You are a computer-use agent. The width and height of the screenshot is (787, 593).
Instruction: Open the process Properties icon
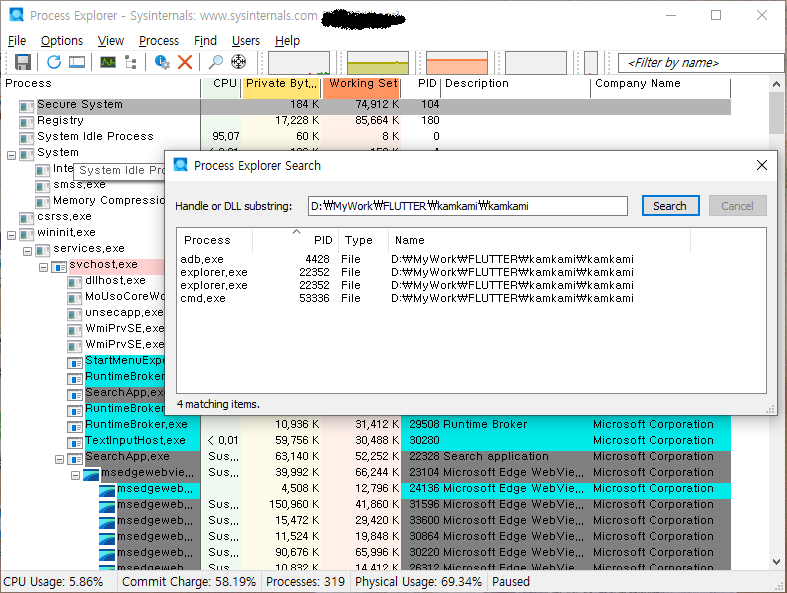[x=162, y=62]
